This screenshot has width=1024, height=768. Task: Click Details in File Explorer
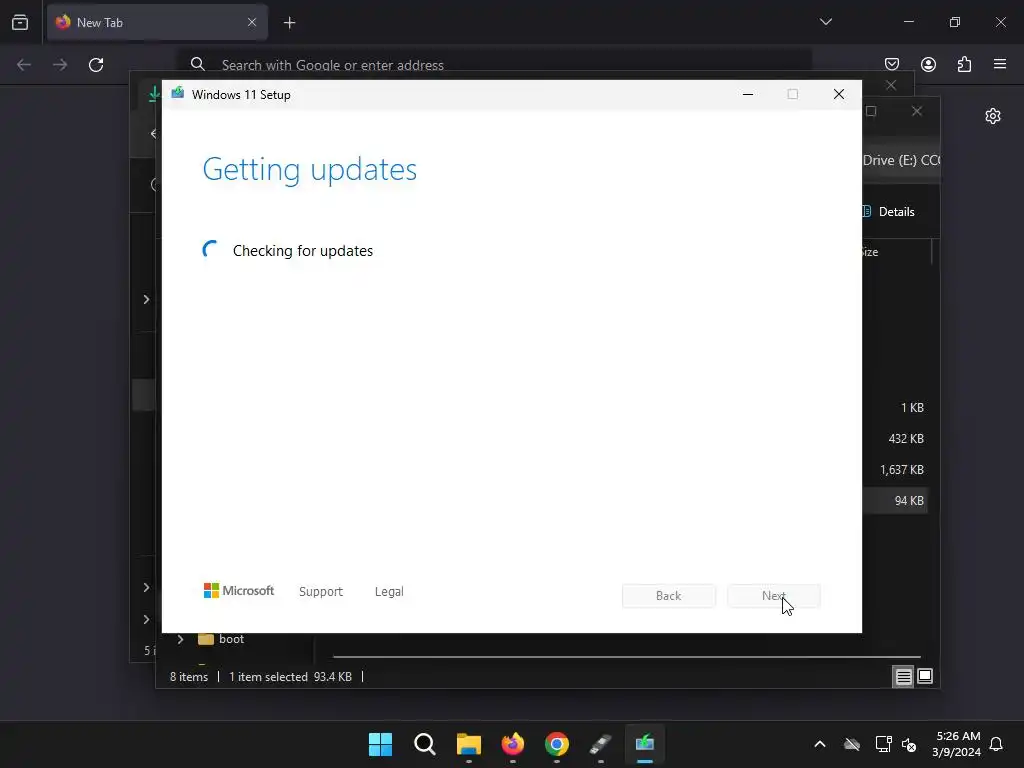point(890,212)
